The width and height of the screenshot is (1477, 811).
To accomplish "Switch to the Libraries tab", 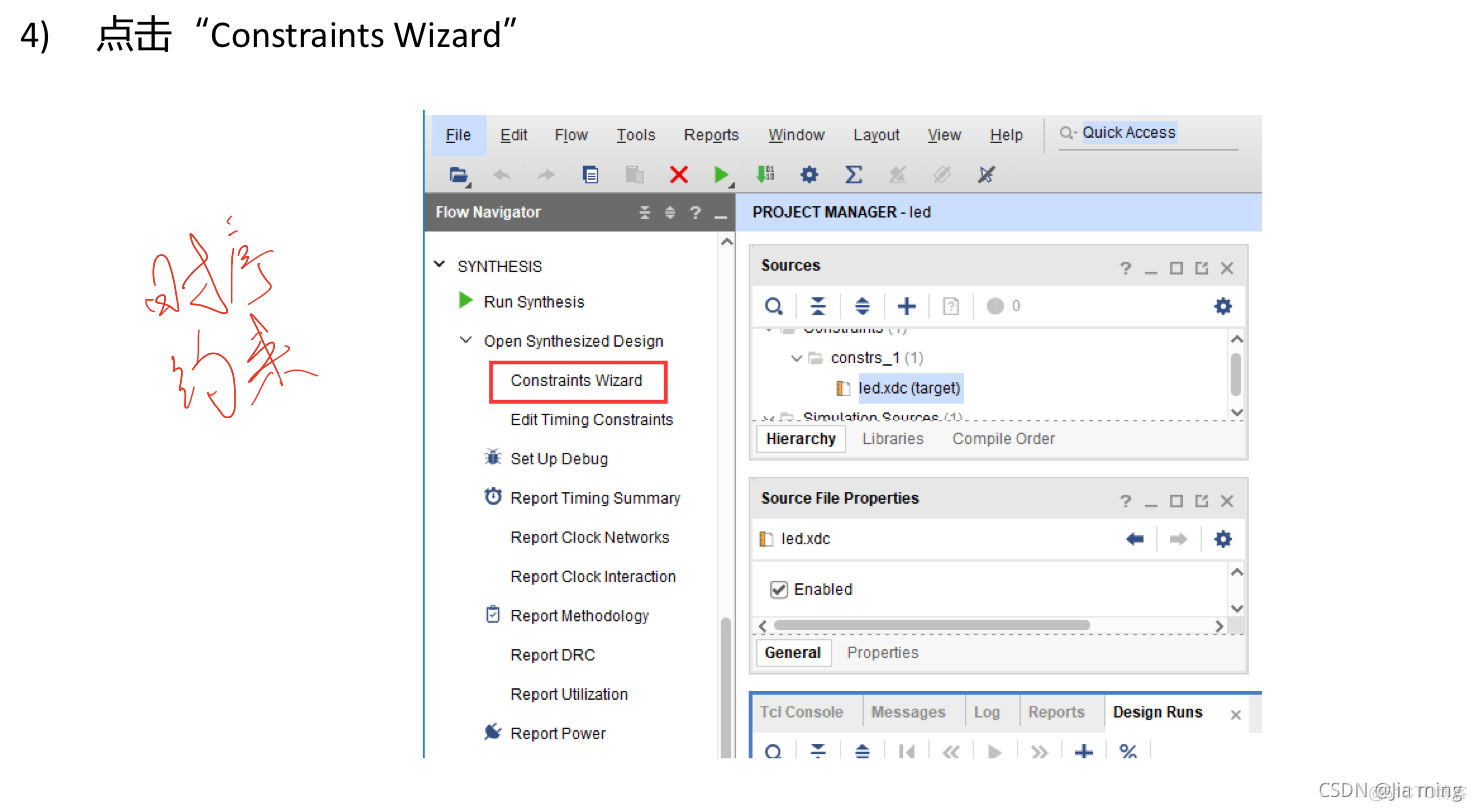I will pyautogui.click(x=893, y=439).
